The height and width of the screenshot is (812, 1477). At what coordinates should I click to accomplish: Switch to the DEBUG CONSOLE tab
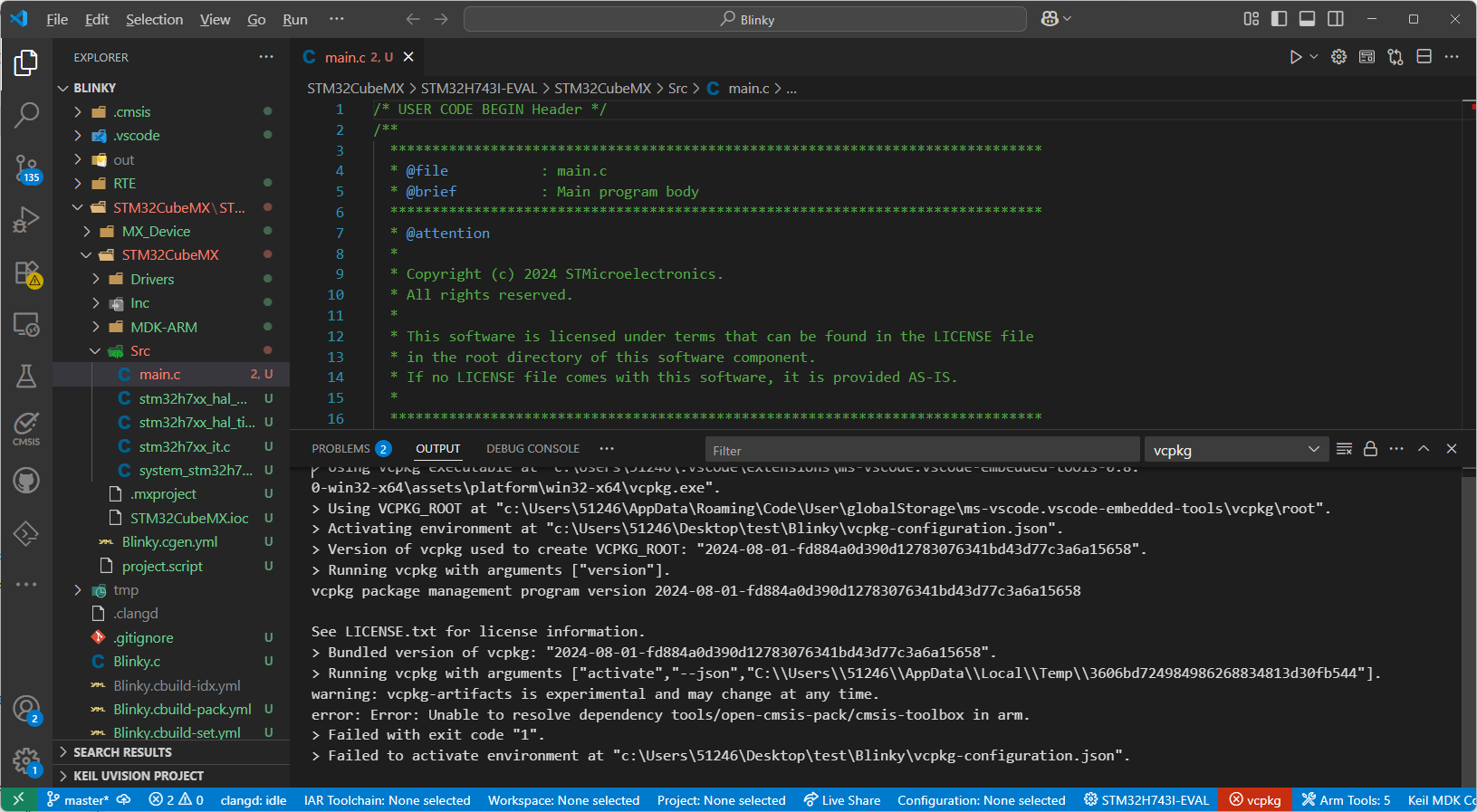tap(532, 449)
